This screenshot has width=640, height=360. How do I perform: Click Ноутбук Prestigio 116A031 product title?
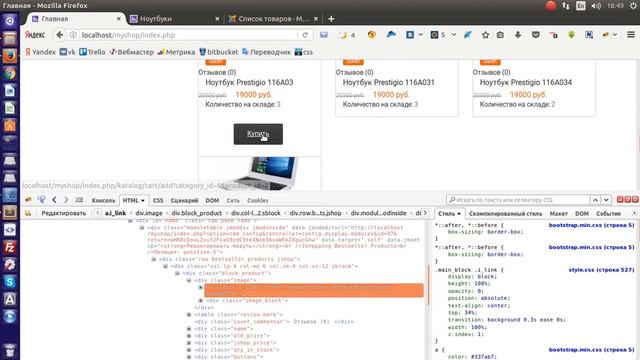[389, 82]
